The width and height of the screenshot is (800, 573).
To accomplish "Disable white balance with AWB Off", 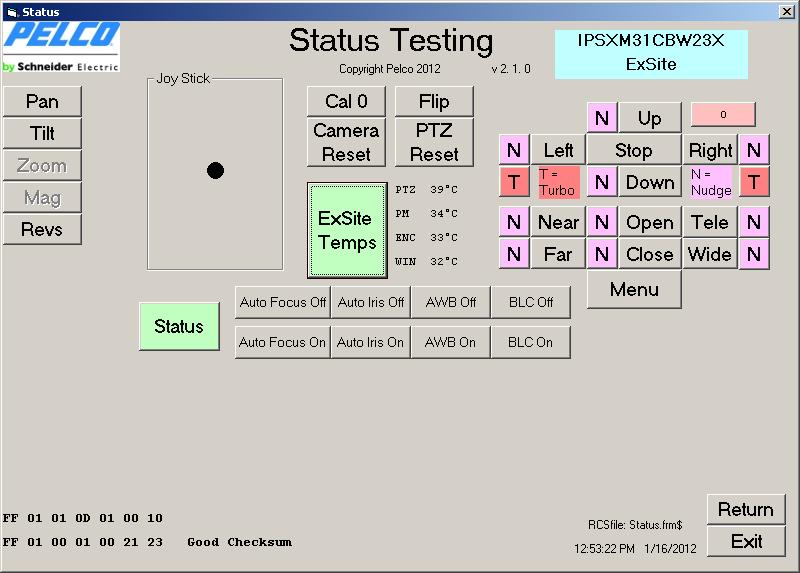I will tap(451, 302).
